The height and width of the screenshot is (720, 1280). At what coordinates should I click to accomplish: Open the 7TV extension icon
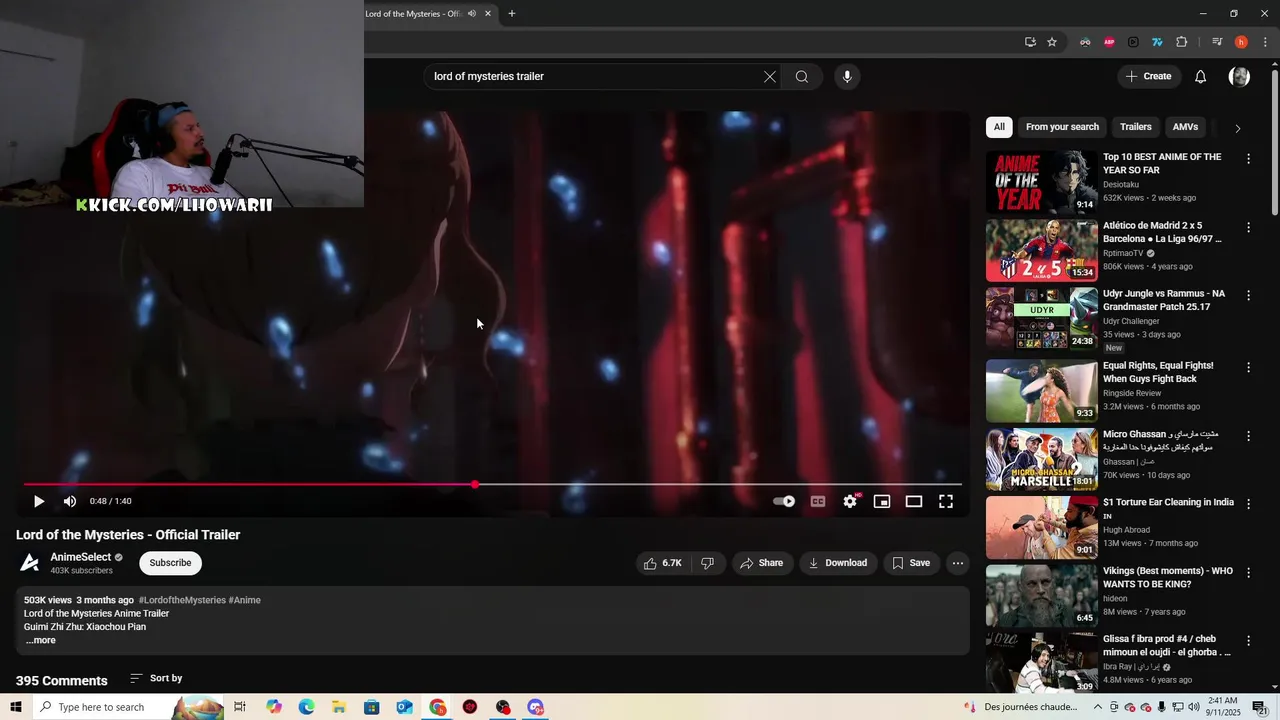(x=1157, y=42)
